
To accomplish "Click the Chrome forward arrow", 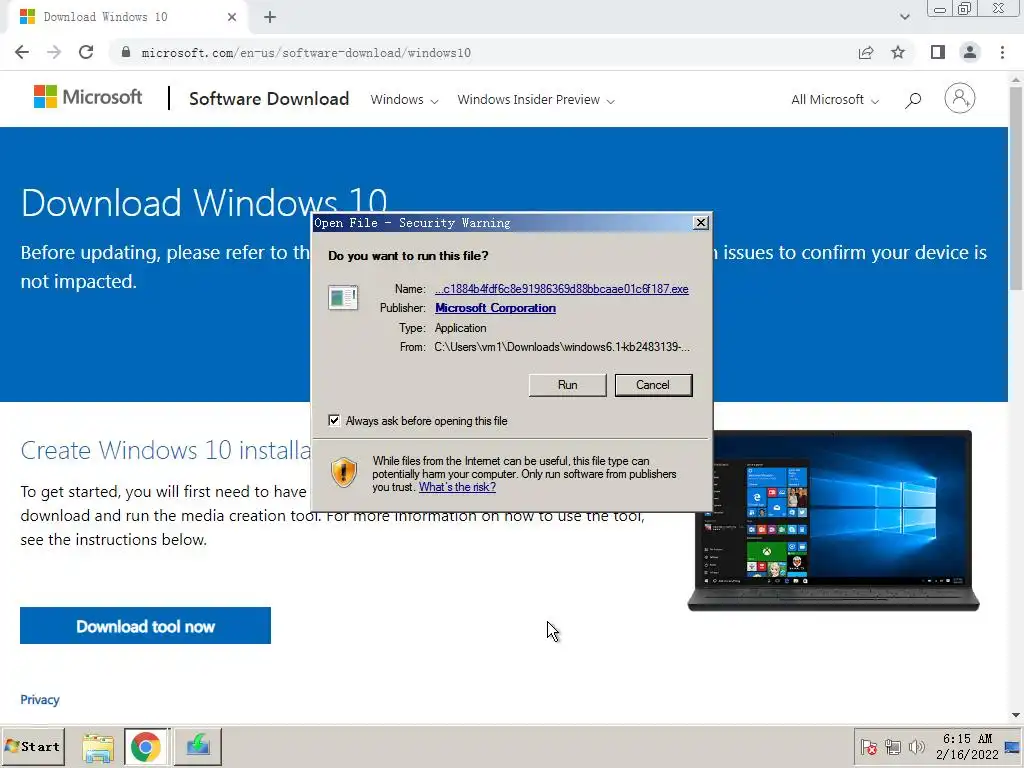I will click(54, 52).
